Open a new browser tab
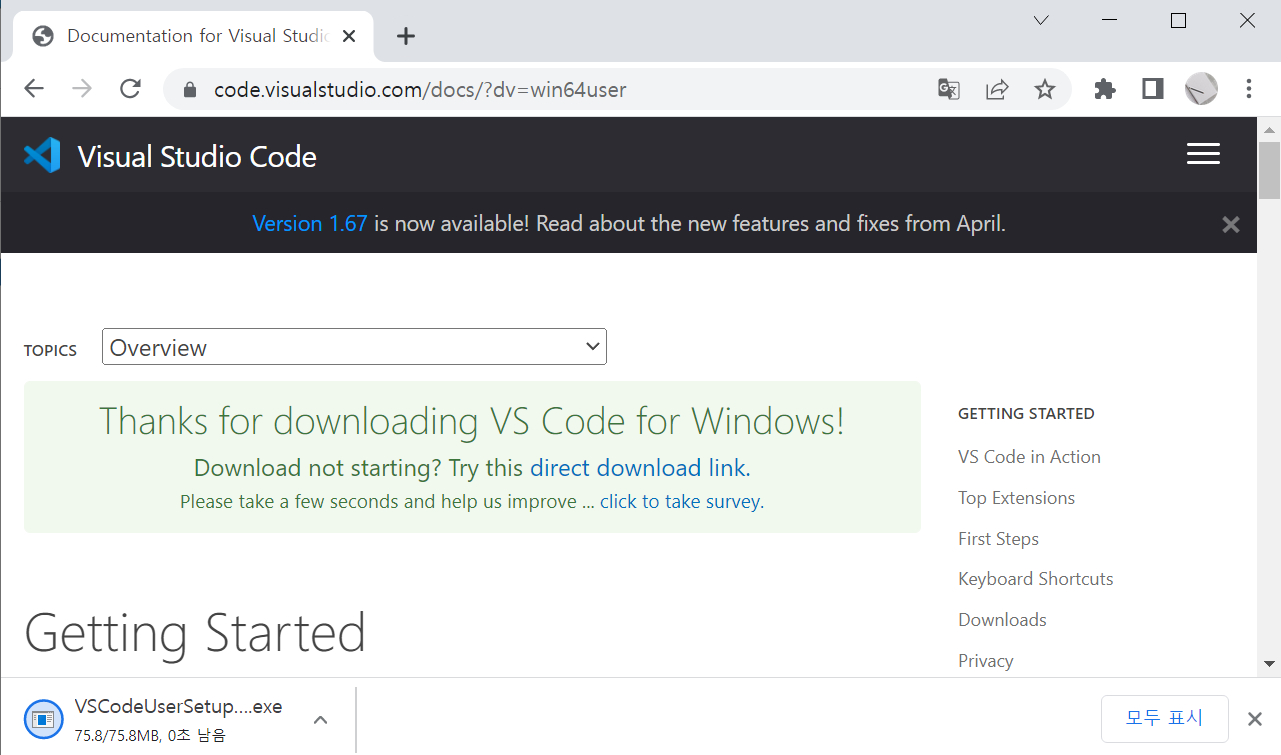 click(x=405, y=36)
